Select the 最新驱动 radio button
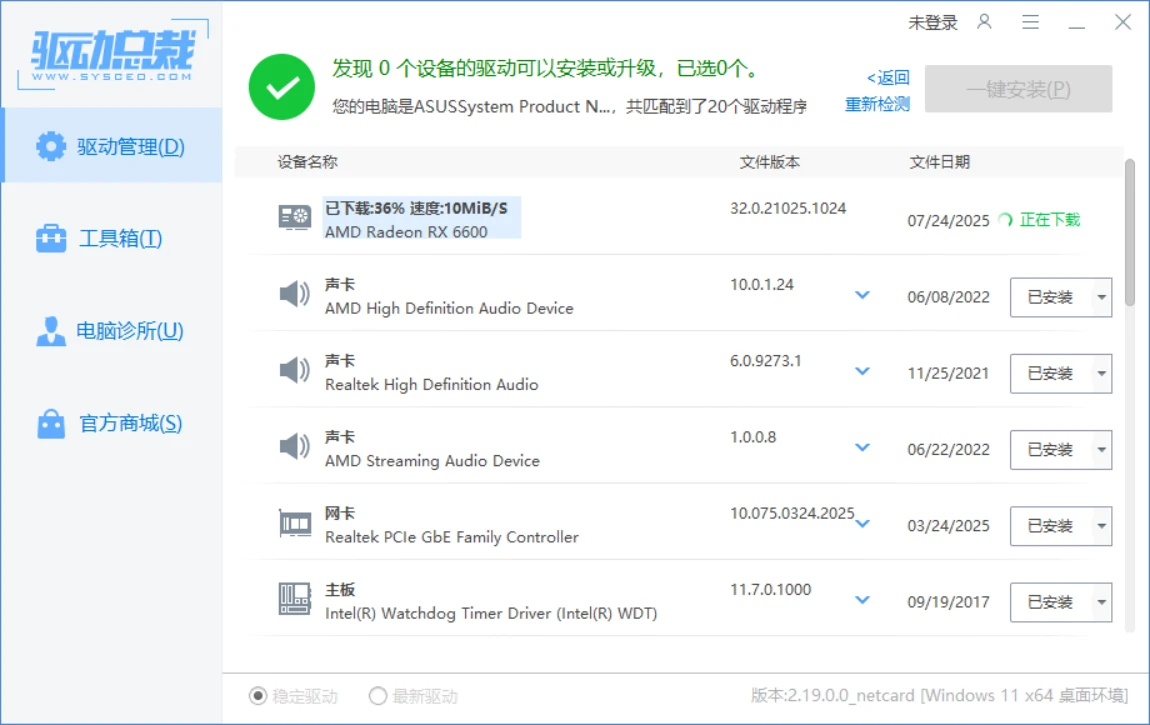This screenshot has width=1150, height=725. pos(378,696)
